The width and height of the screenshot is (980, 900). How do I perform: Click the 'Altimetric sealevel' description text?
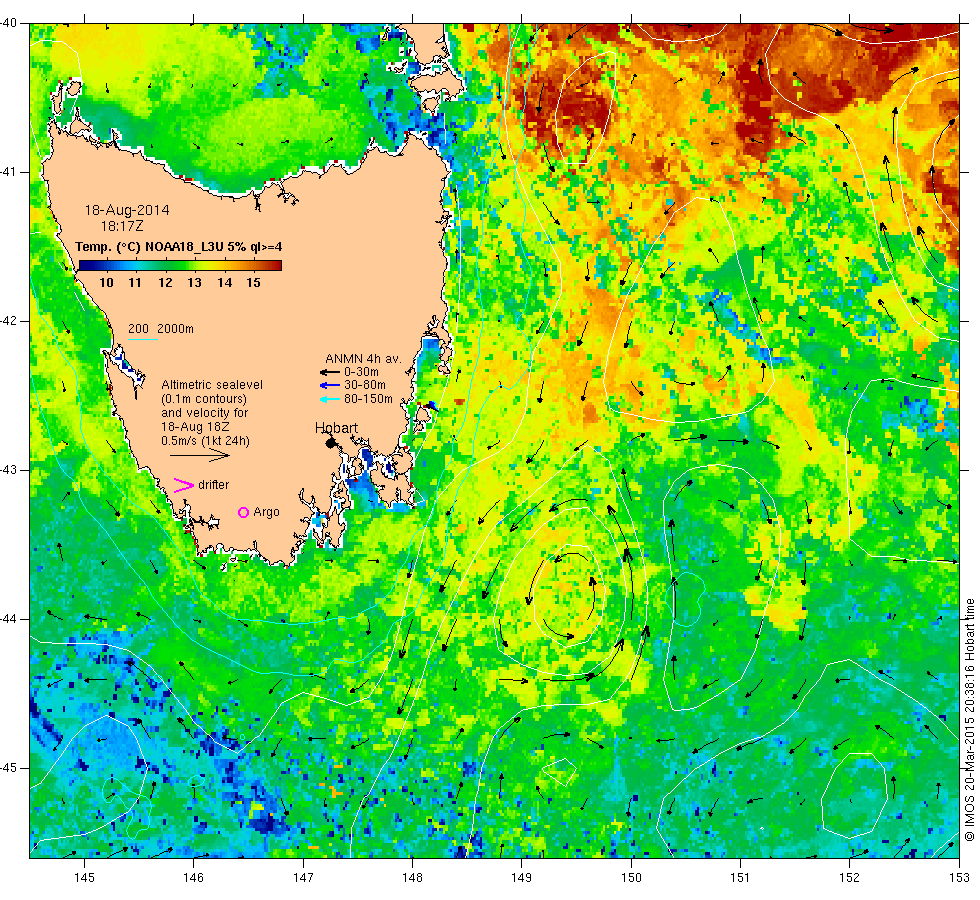point(212,385)
